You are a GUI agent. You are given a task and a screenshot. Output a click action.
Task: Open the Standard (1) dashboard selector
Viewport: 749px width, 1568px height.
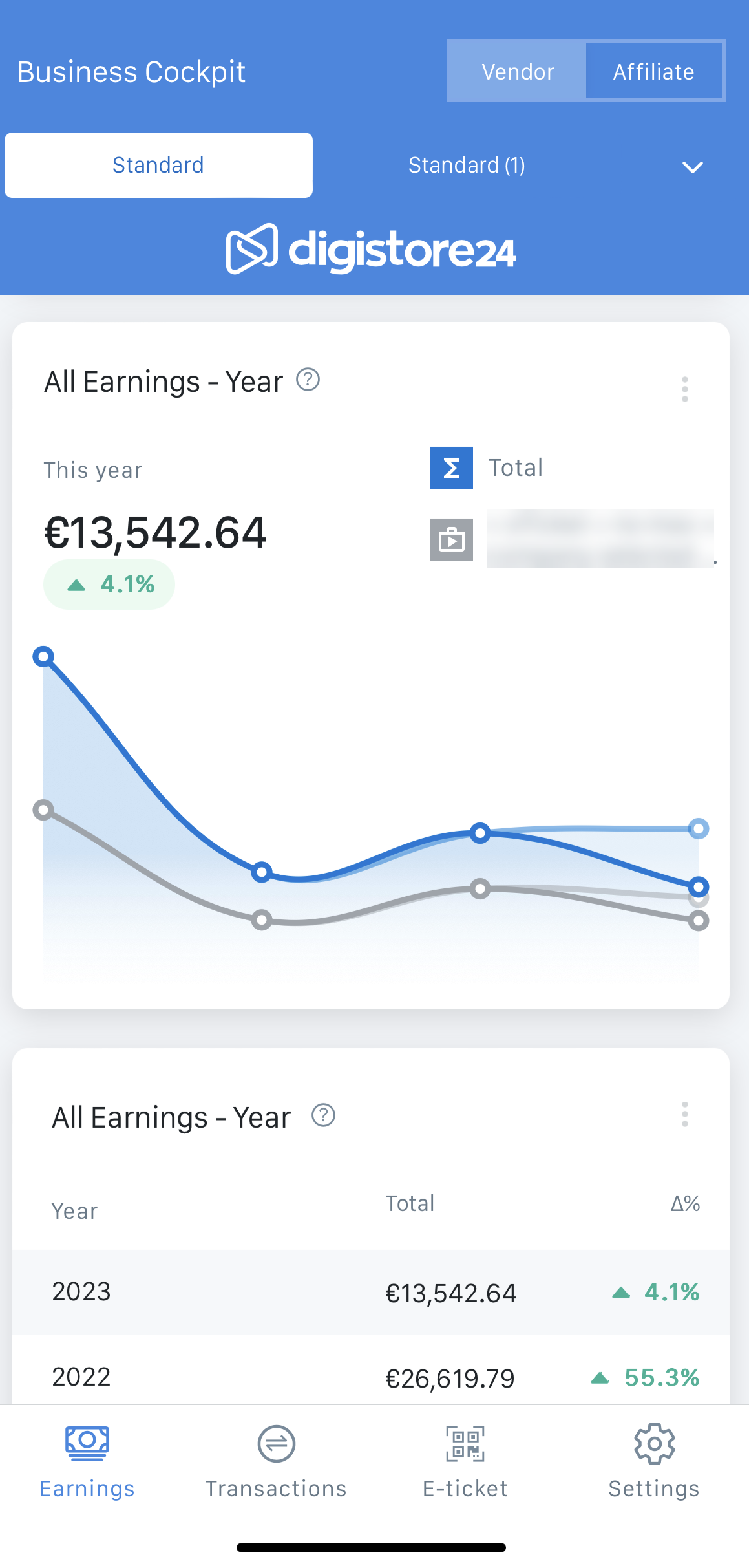pyautogui.click(x=467, y=166)
